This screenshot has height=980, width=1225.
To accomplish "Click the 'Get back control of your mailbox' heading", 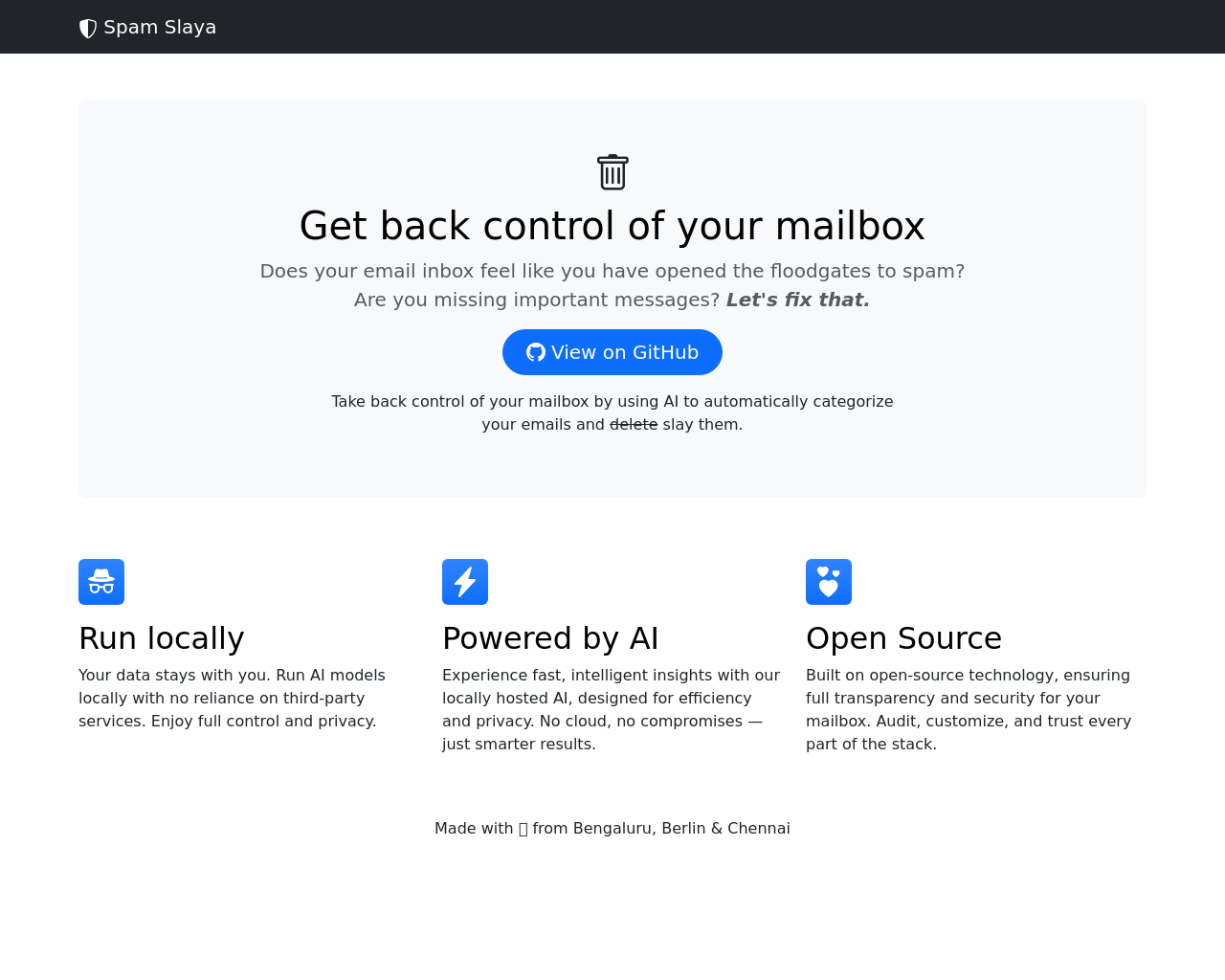I will click(x=612, y=226).
